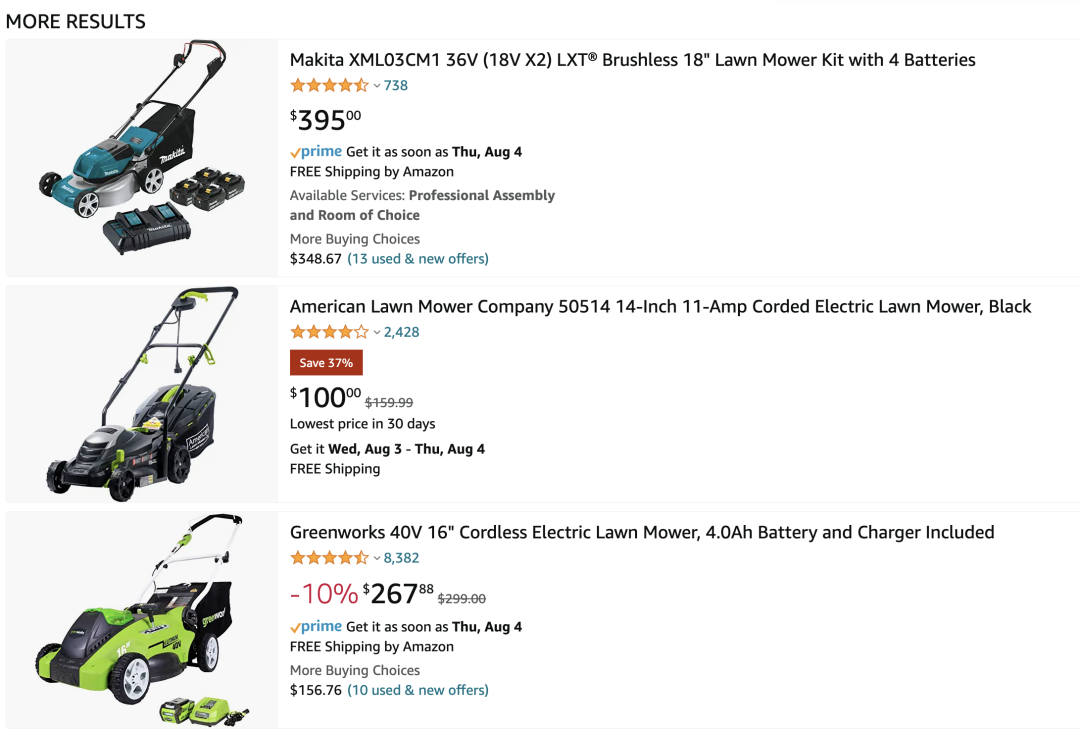Screen dimensions: 1080x733
Task: View the 8,382 Greenworks reviews
Action: click(402, 558)
